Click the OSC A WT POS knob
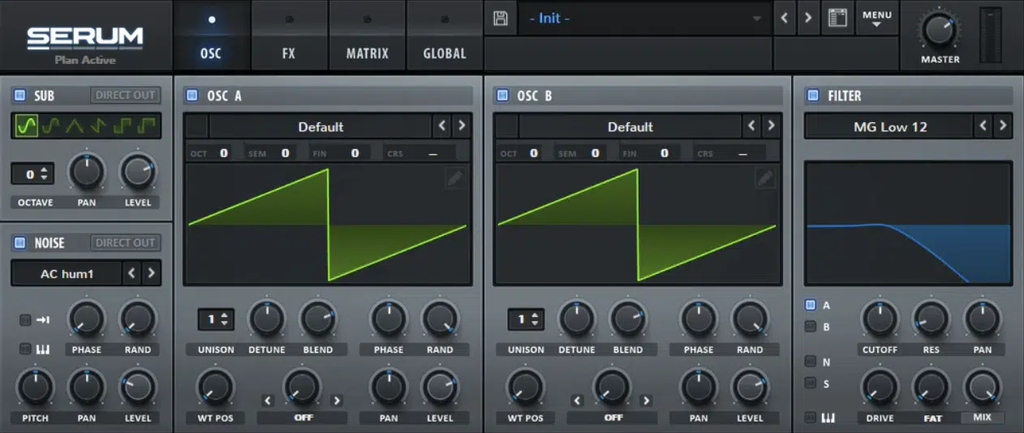 coord(214,387)
